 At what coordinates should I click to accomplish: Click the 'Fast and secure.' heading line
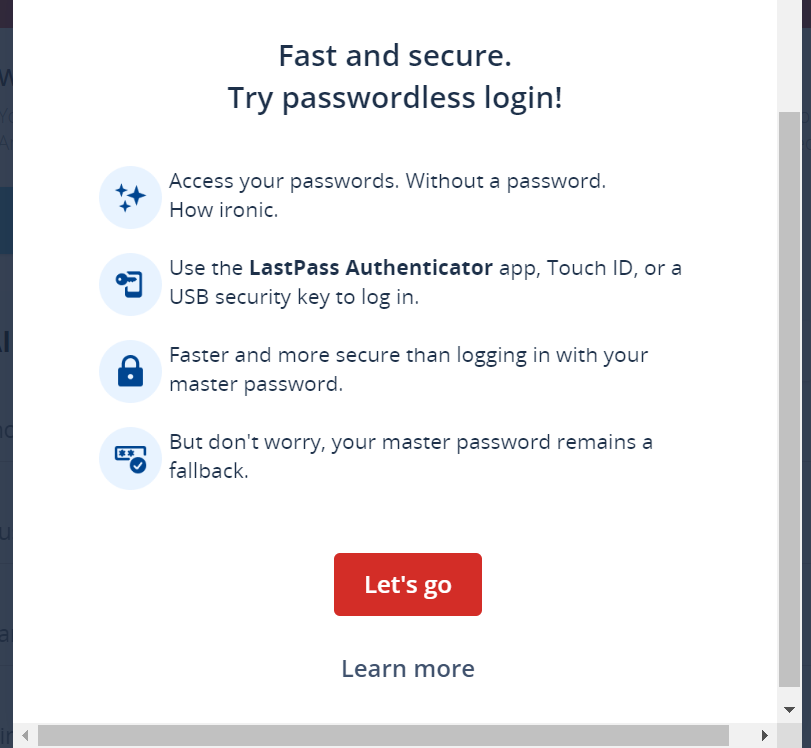click(x=395, y=56)
